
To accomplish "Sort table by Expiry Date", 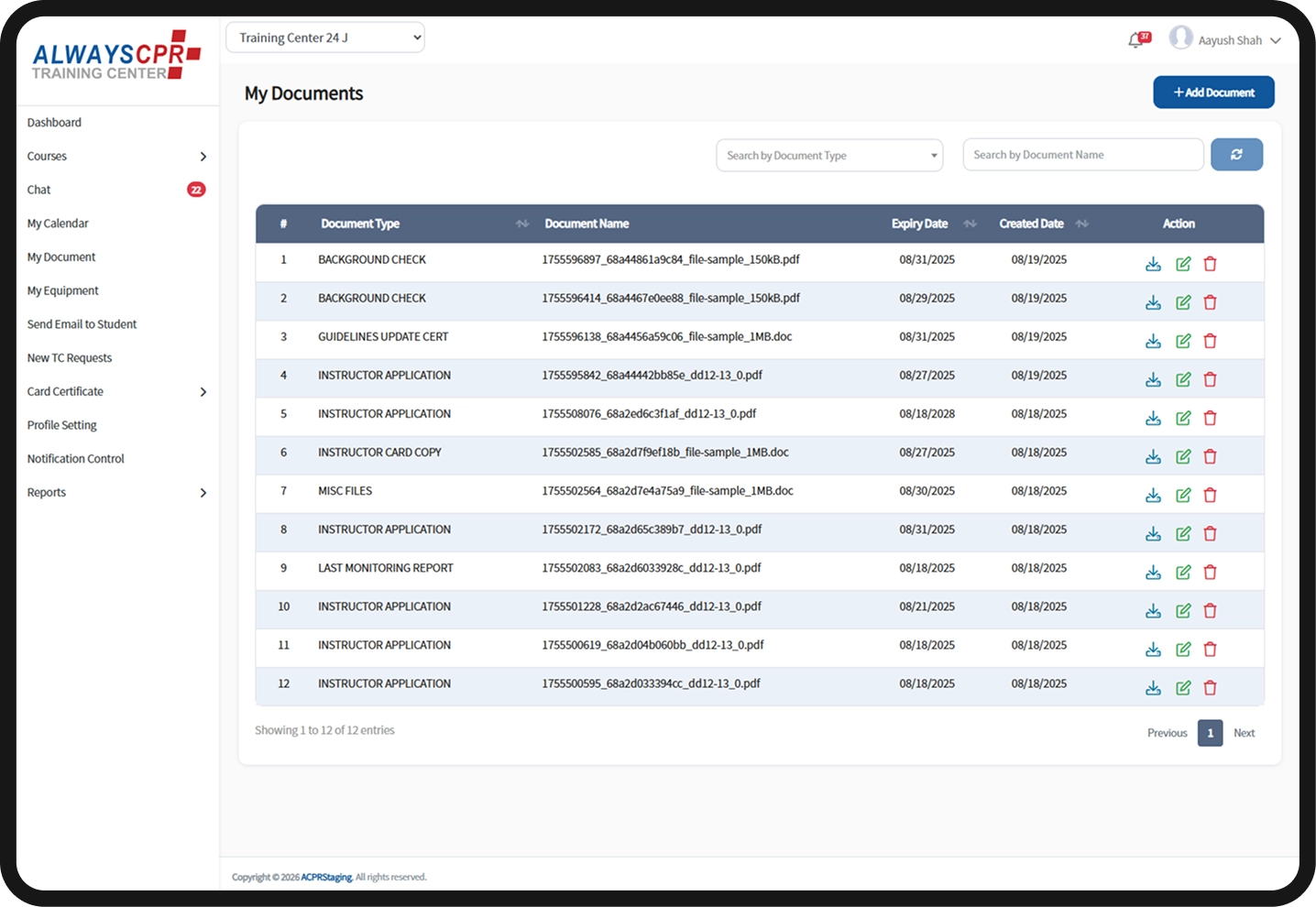I will (970, 224).
